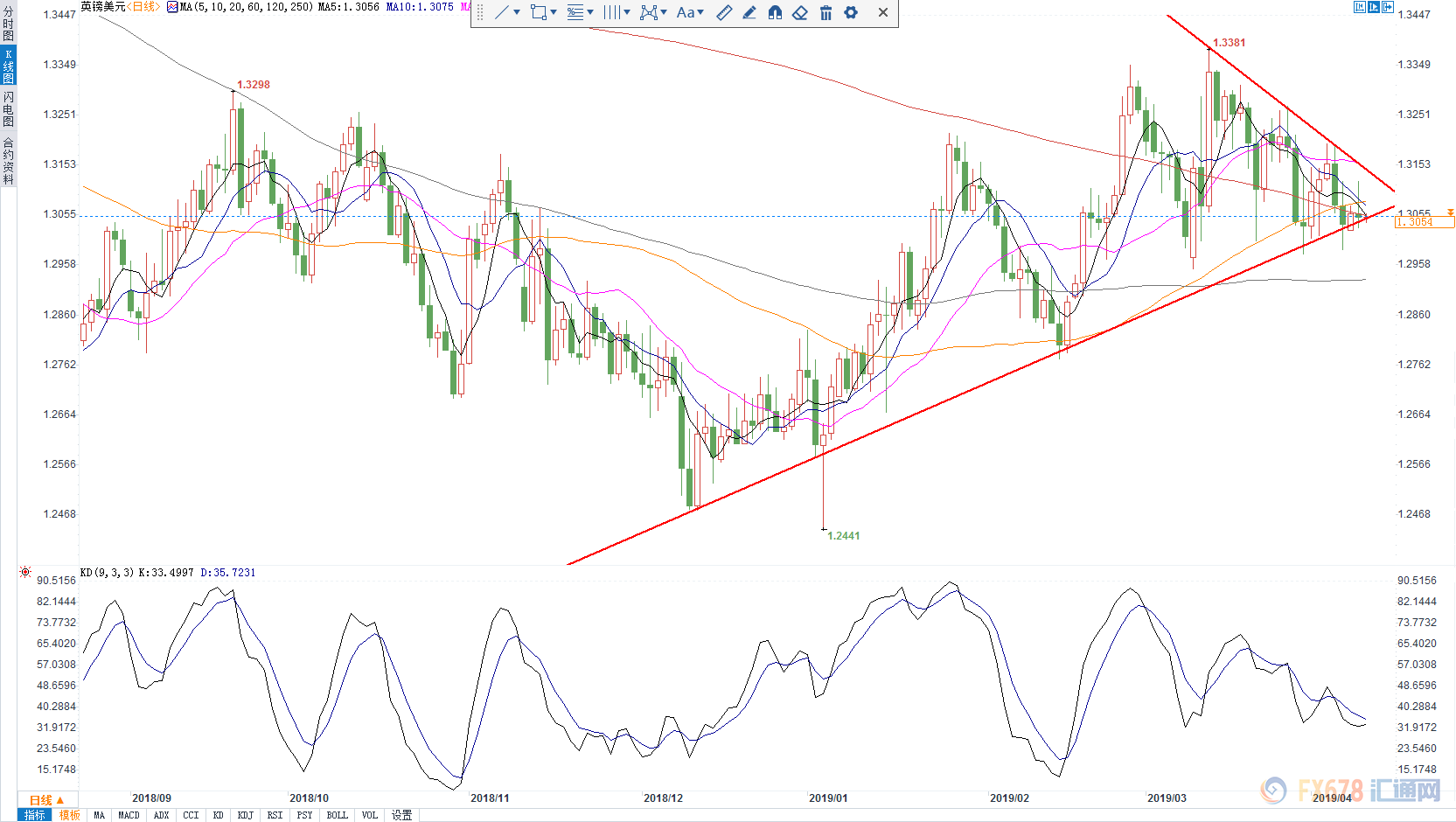Open drawing toolbar settings gear
This screenshot has width=1456, height=822.
tap(851, 12)
